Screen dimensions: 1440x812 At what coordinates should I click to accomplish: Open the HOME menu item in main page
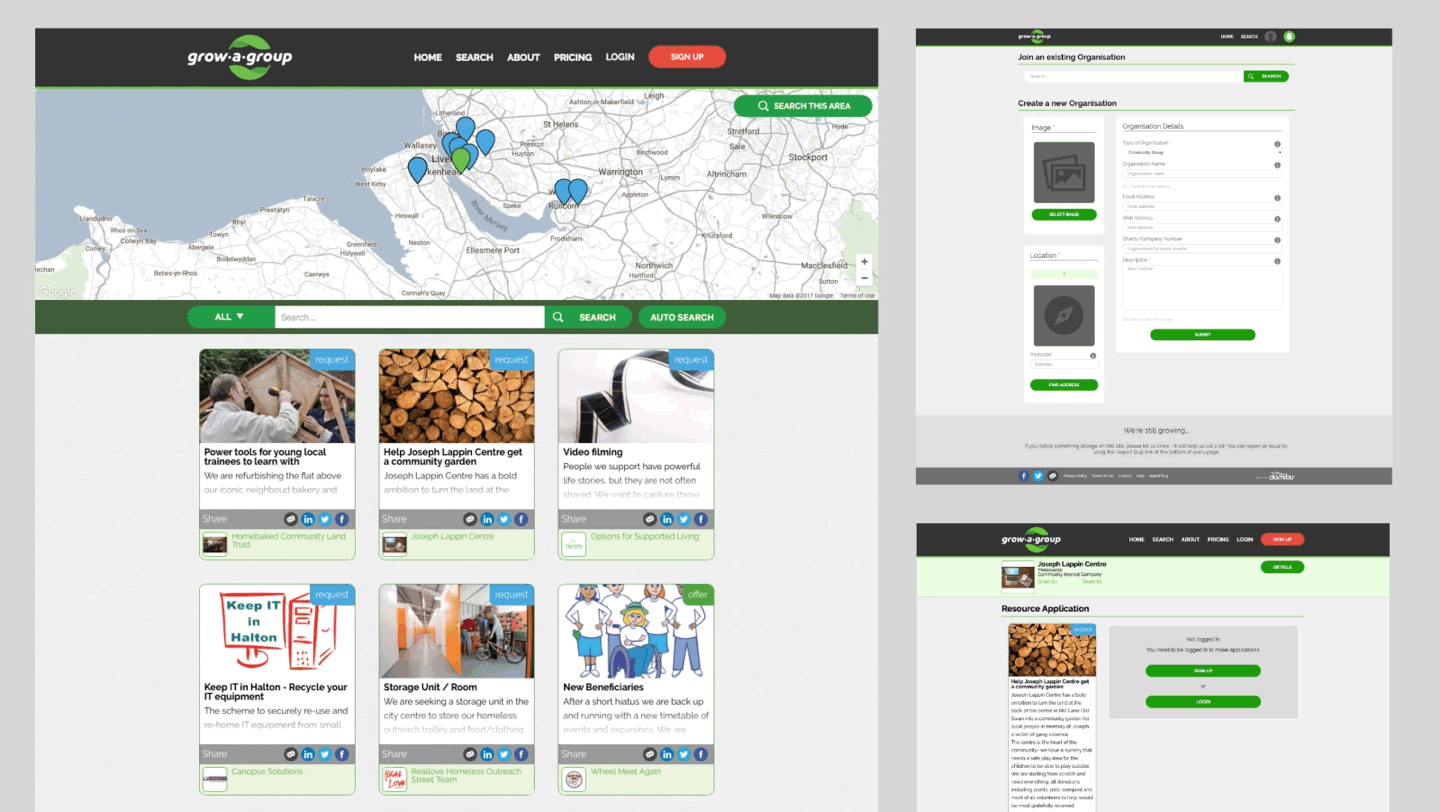[427, 57]
